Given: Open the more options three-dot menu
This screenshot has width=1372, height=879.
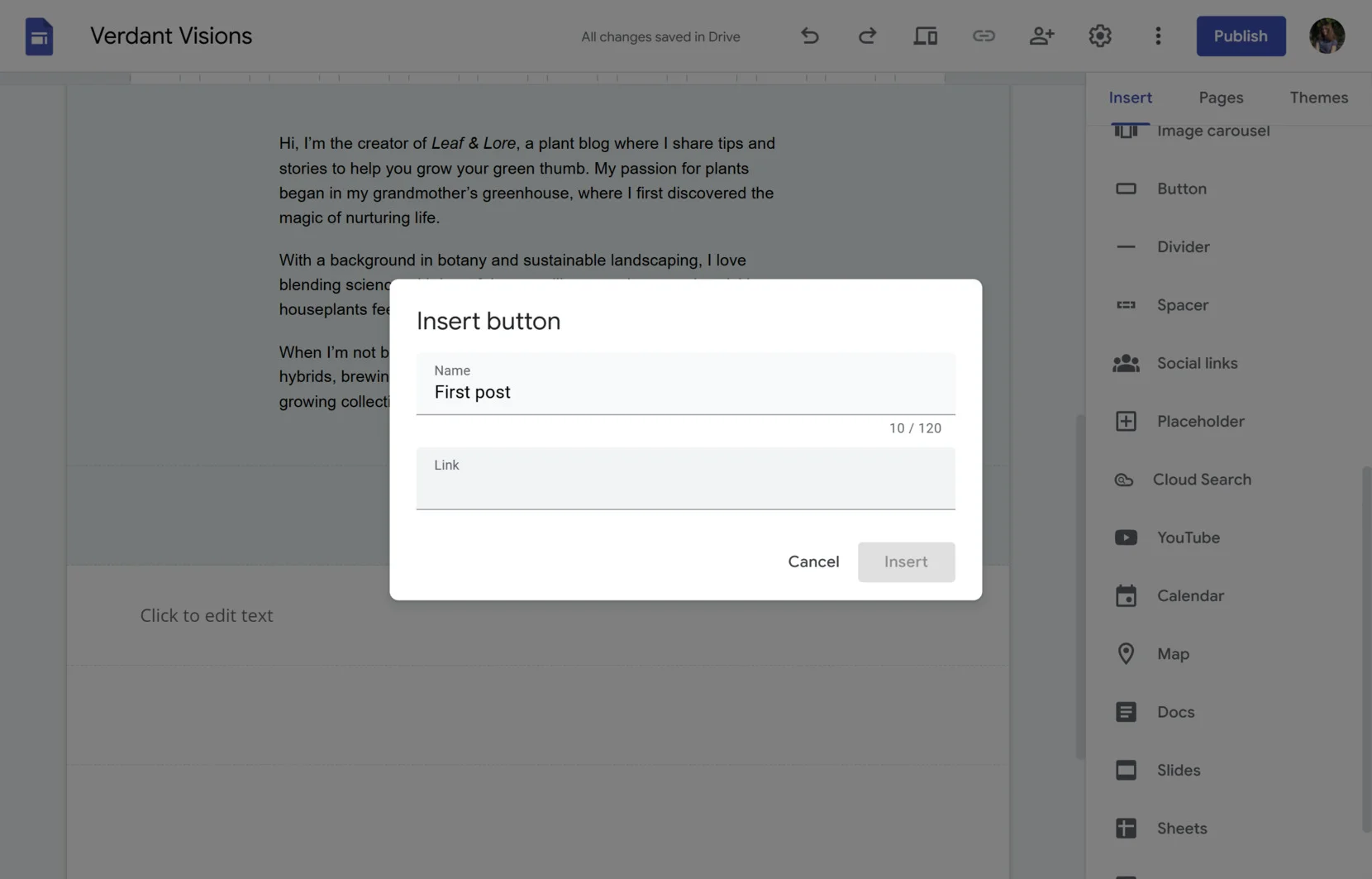Looking at the screenshot, I should coord(1158,36).
